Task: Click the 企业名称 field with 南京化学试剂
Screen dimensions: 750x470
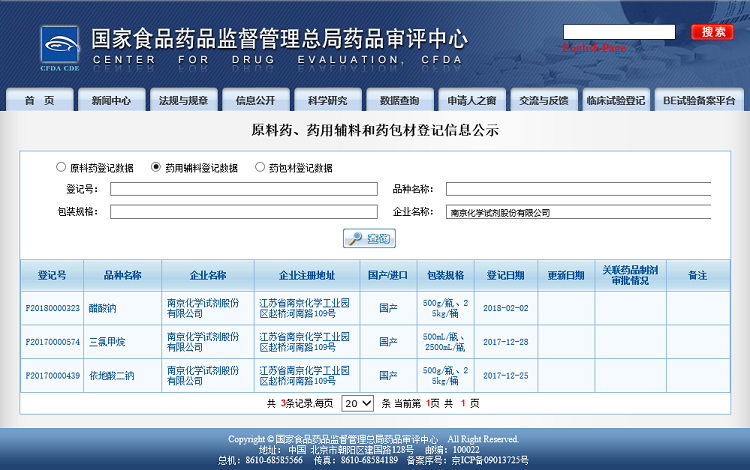Action: tap(578, 212)
